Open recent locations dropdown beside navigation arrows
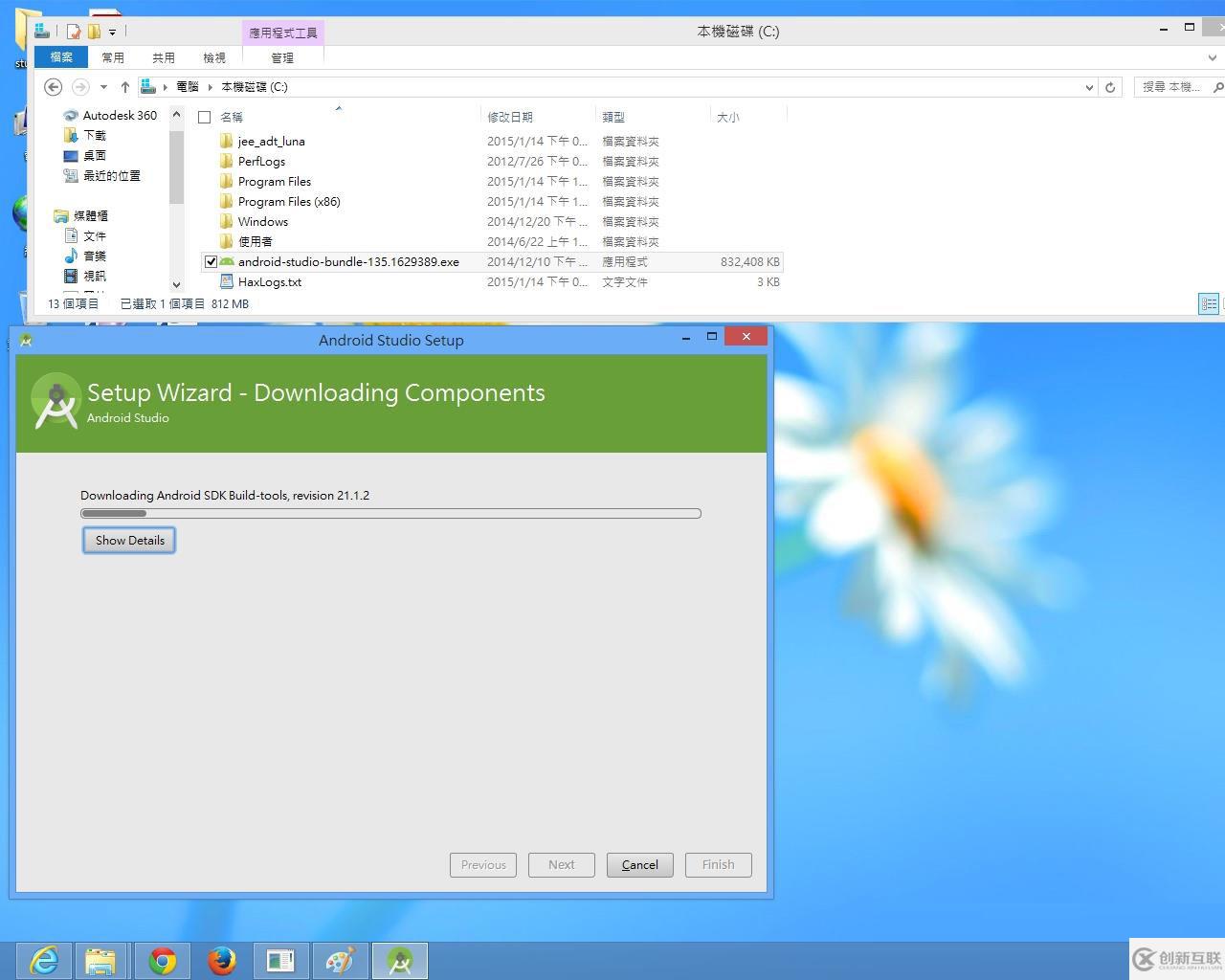This screenshot has width=1225, height=980. pos(103,87)
